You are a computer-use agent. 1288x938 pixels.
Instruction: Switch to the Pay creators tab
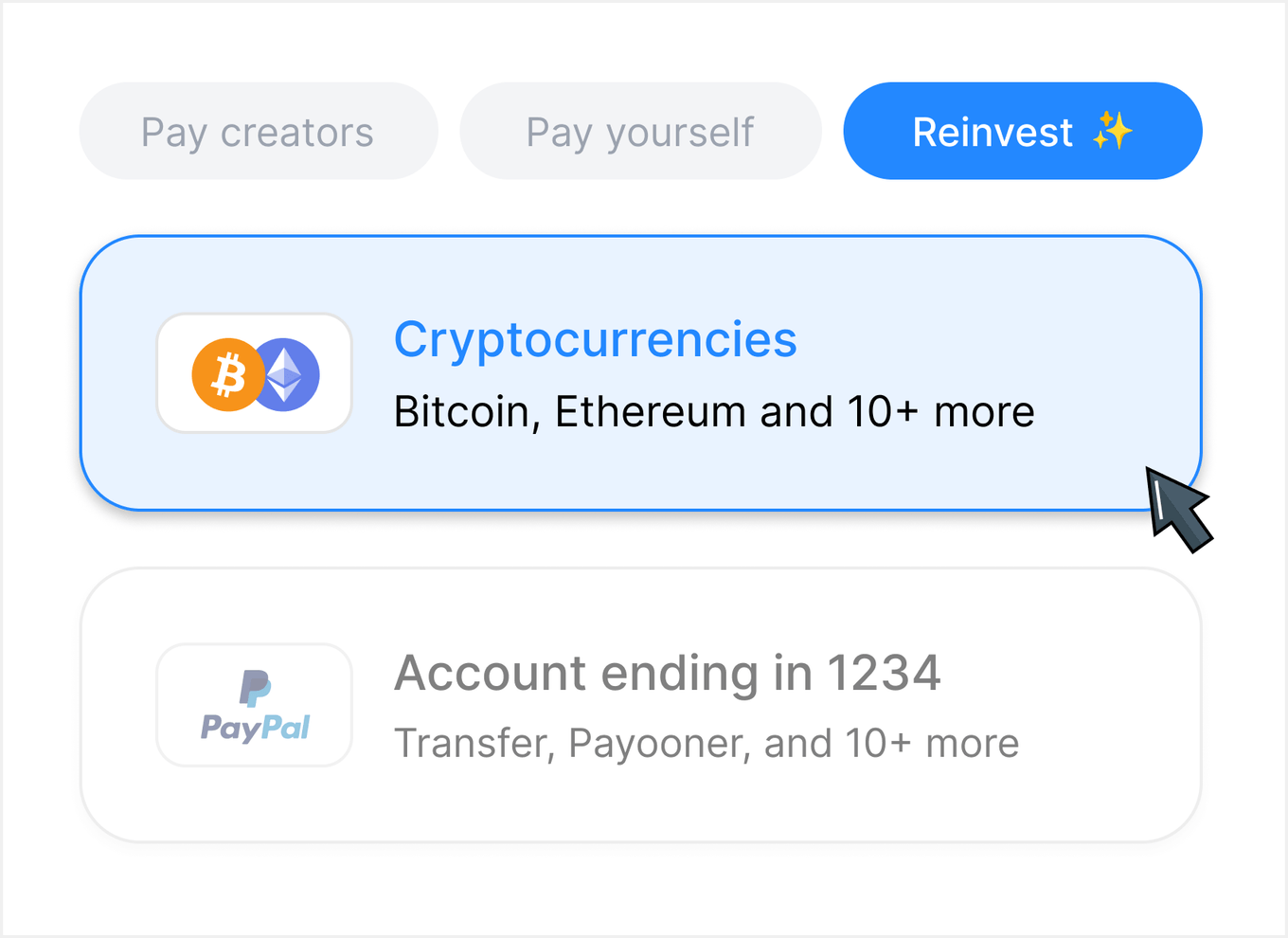pyautogui.click(x=258, y=131)
